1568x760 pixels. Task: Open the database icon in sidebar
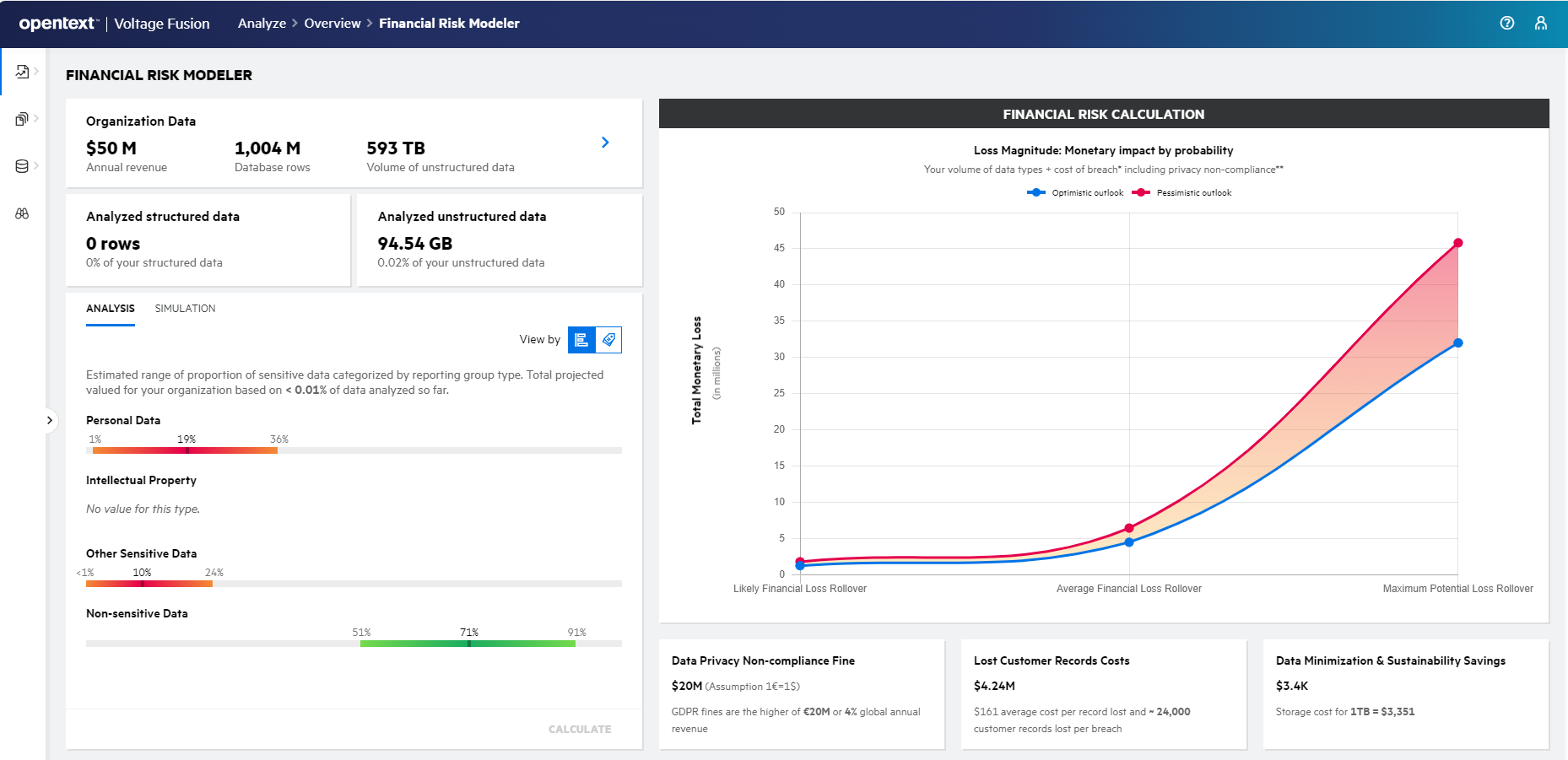click(22, 166)
